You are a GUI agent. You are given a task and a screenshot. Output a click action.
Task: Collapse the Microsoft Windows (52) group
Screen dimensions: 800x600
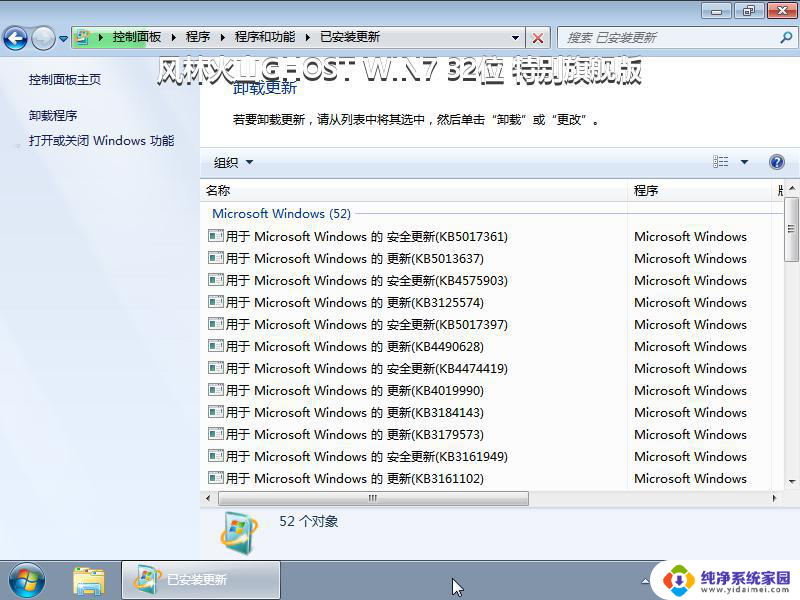tap(281, 213)
